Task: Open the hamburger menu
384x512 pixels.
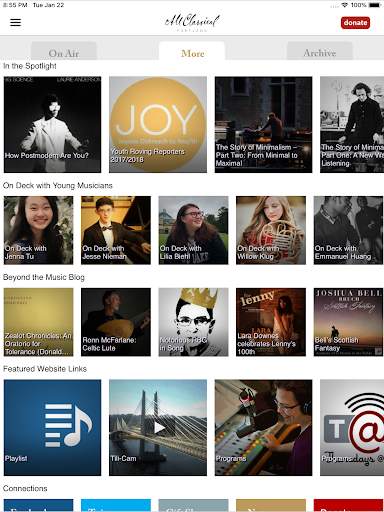Action: 15,22
